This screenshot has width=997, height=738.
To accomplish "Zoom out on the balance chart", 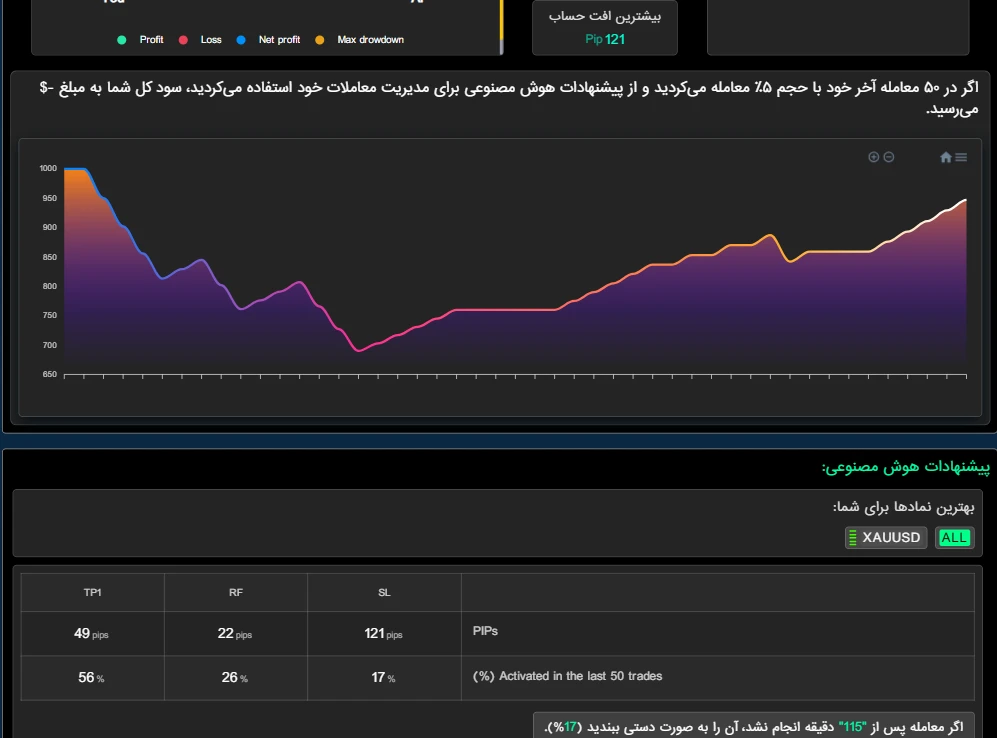I will point(888,157).
